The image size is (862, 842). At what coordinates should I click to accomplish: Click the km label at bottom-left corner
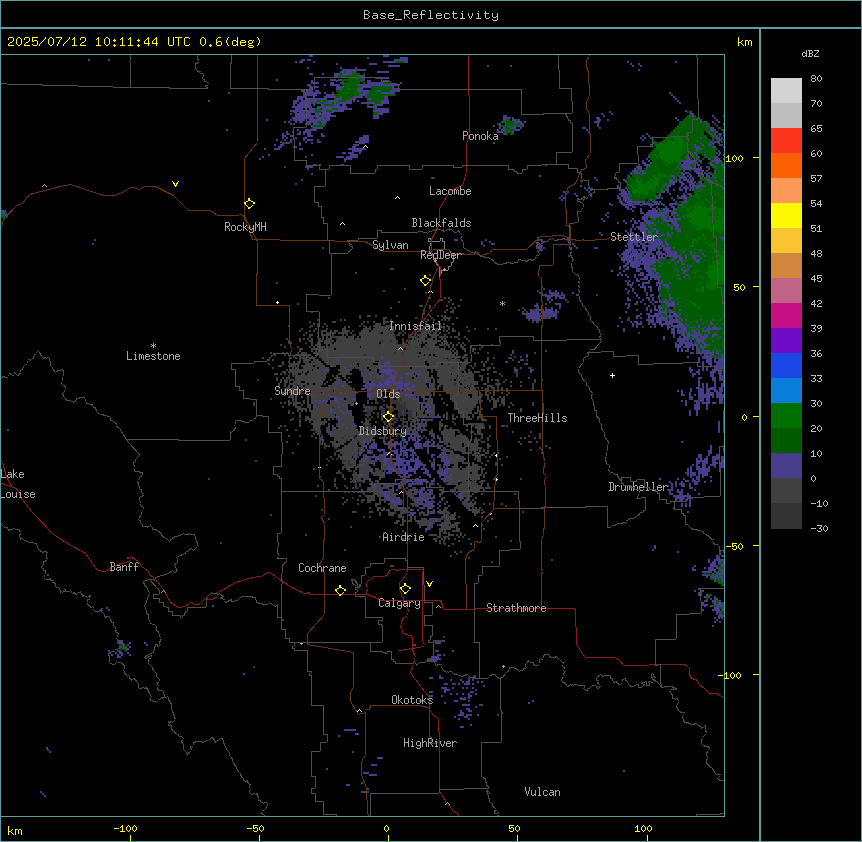(15, 831)
